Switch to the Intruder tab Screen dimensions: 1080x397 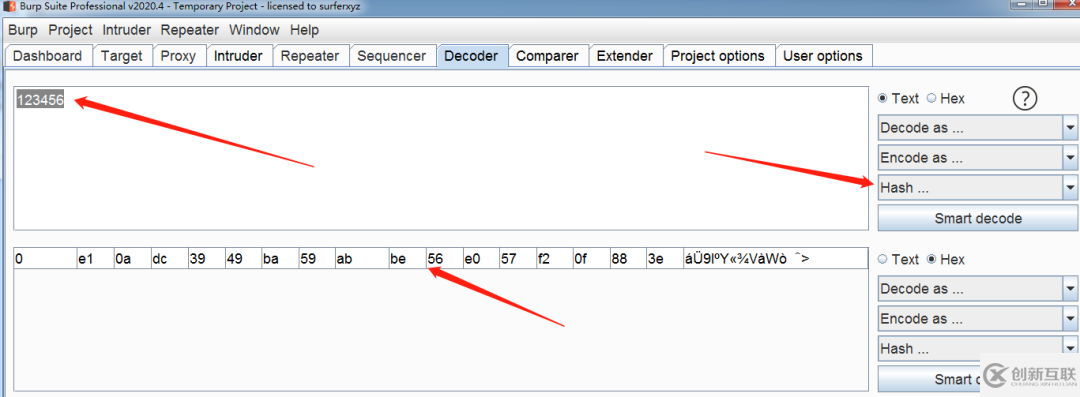[x=238, y=56]
